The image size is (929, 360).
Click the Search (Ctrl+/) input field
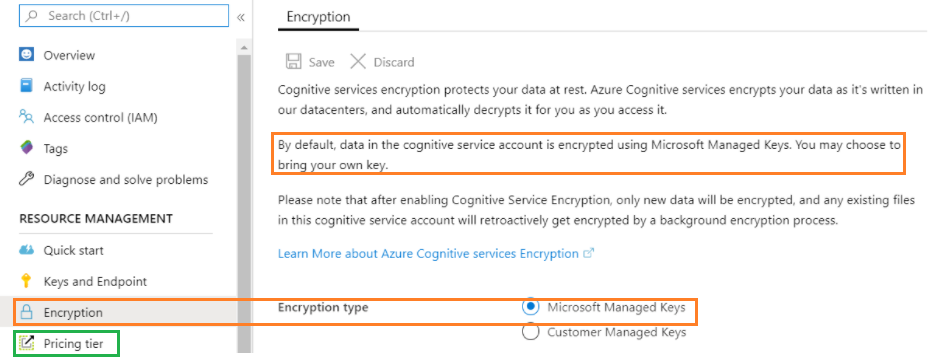coord(124,16)
